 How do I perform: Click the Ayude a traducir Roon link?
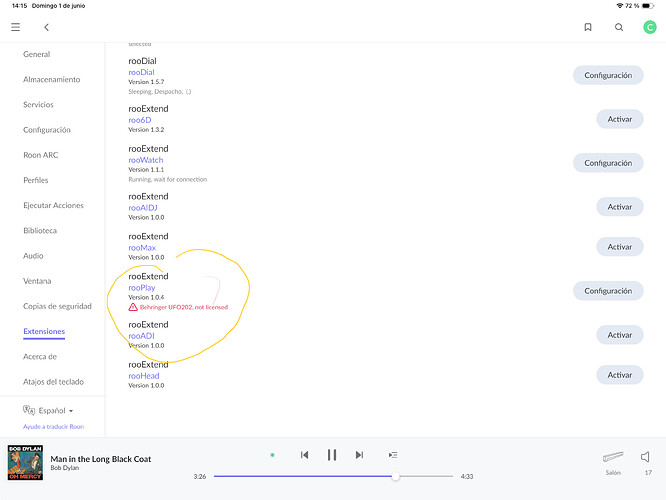coord(54,427)
